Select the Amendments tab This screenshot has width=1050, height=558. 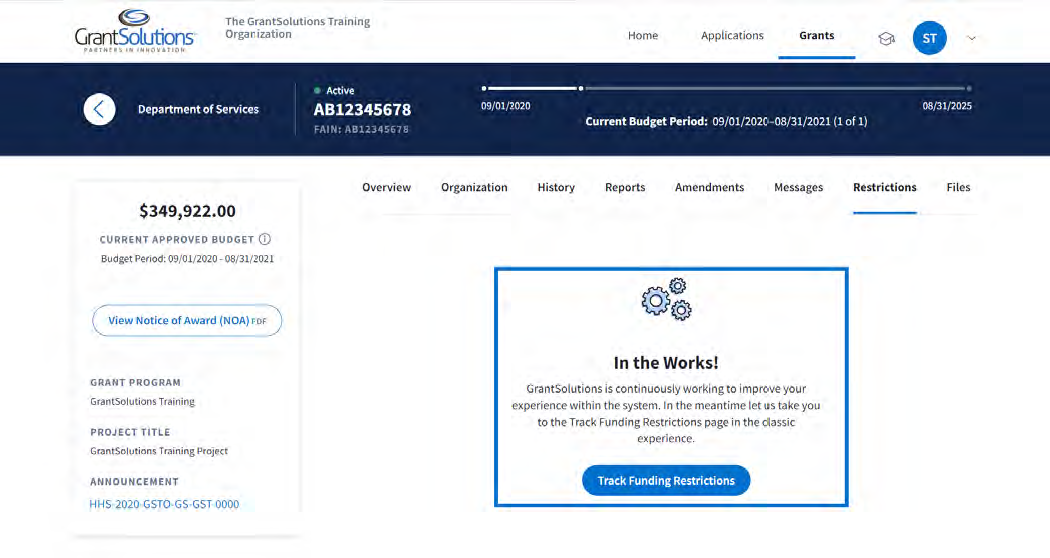click(x=709, y=187)
